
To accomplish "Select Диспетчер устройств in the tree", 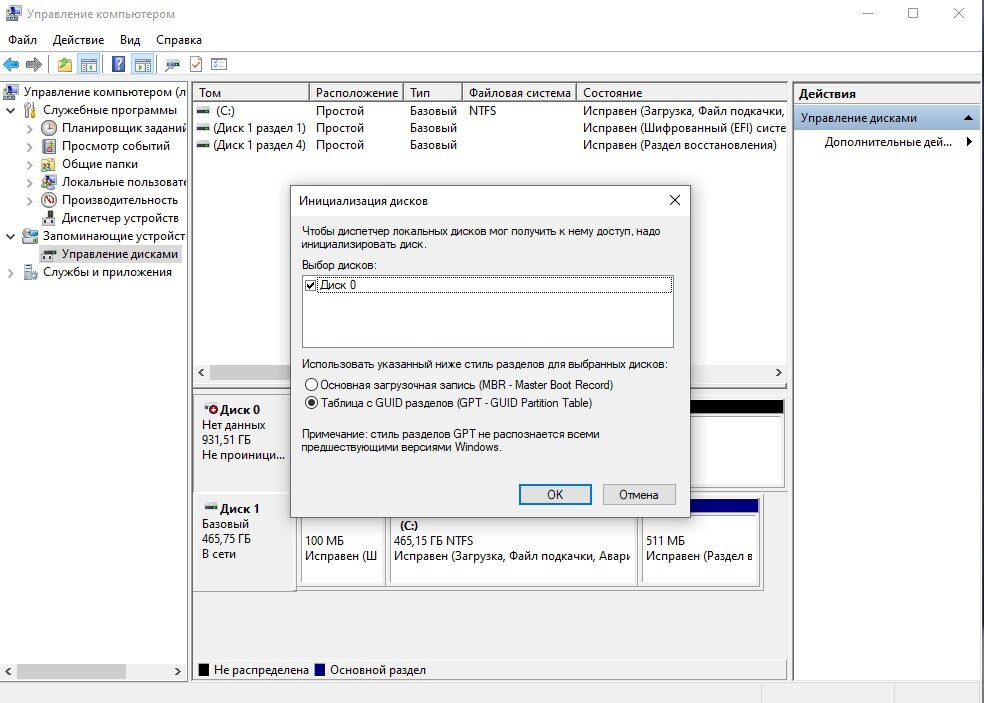I will [120, 218].
